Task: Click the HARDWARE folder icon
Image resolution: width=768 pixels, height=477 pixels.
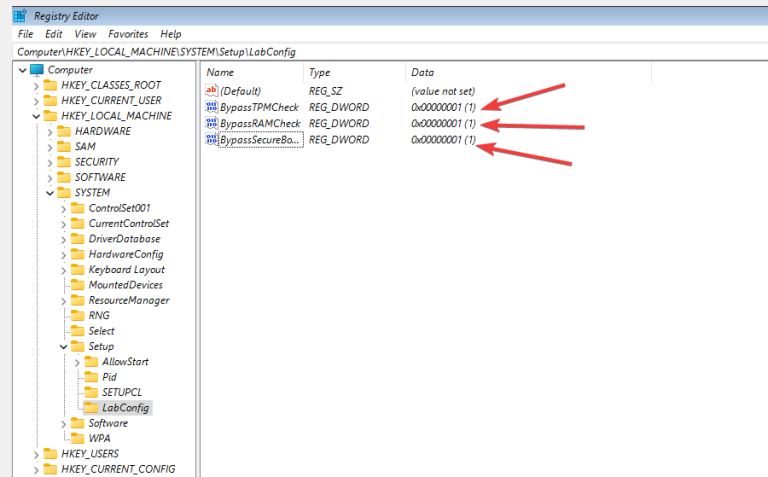Action: 64,131
